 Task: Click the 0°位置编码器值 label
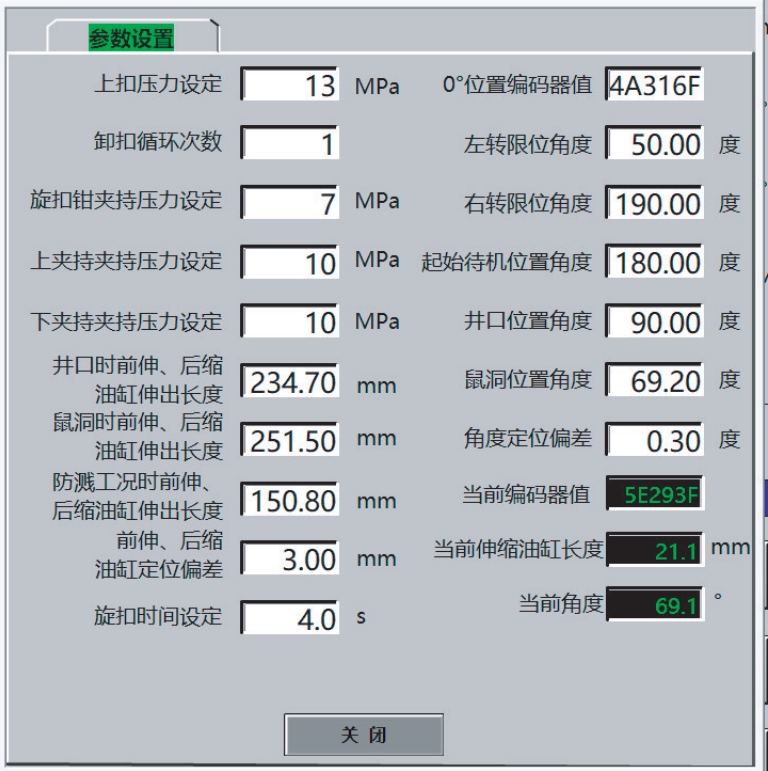[517, 85]
